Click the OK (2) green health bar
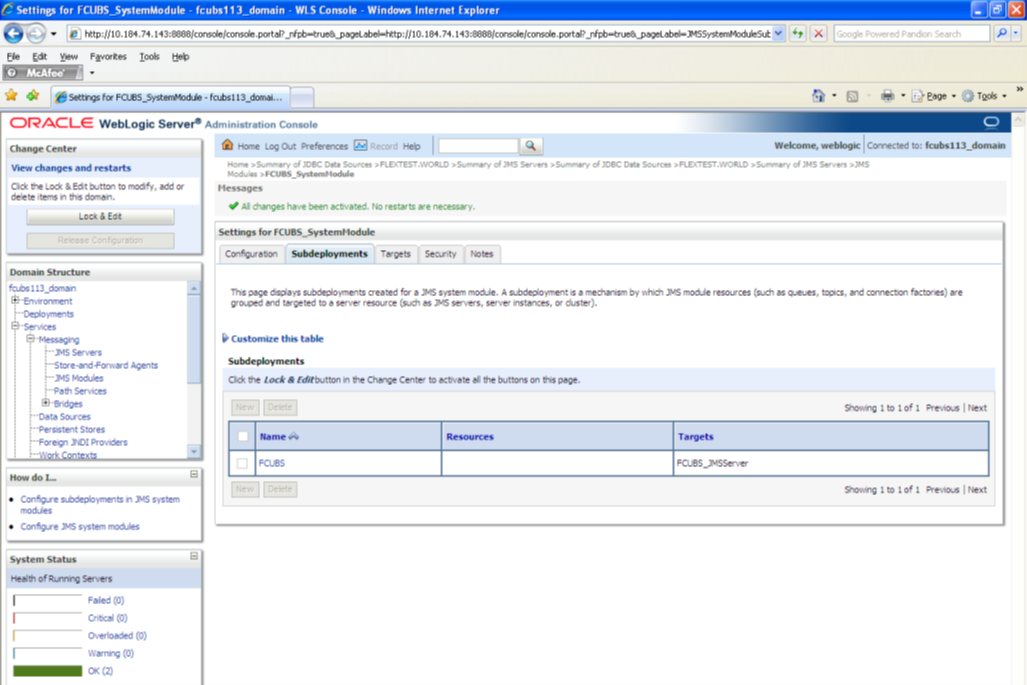1027x685 pixels. click(x=47, y=671)
